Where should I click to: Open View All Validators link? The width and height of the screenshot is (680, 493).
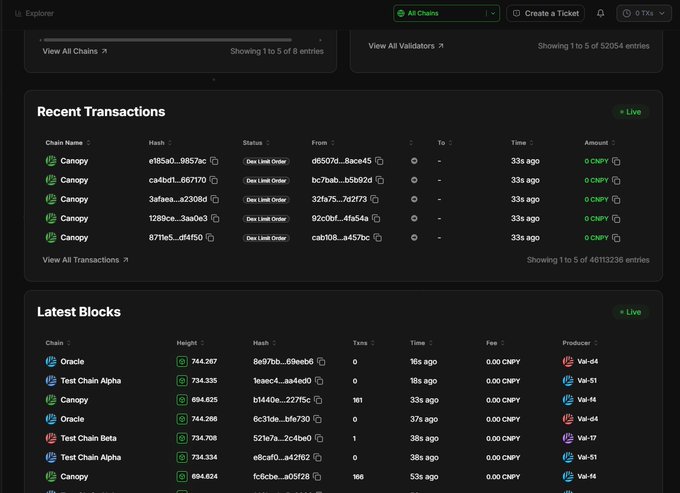pos(406,46)
